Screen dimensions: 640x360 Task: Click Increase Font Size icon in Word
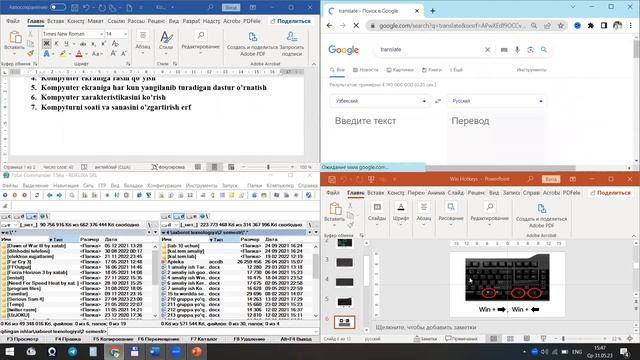(113, 54)
